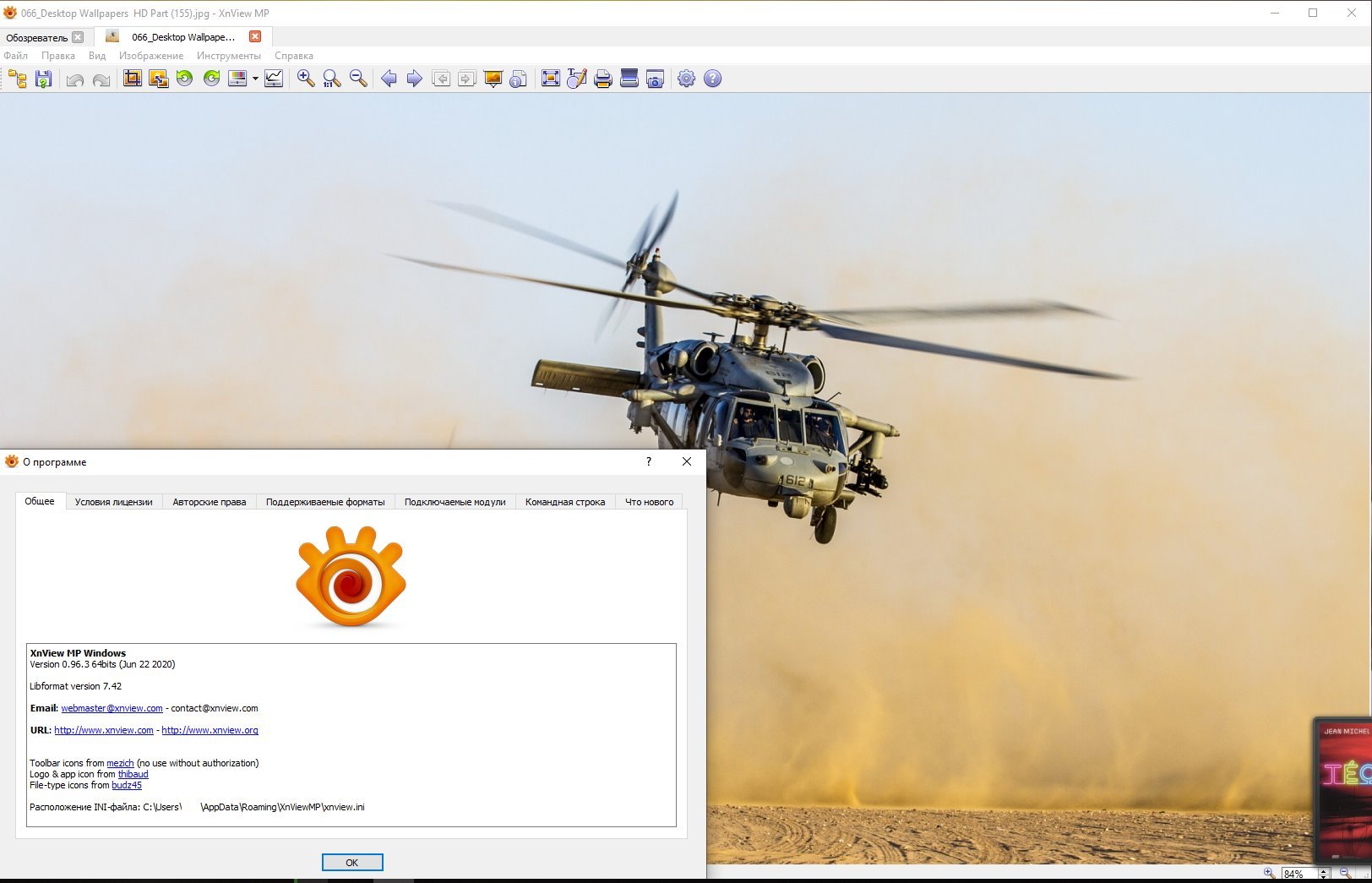1372x883 pixels.
Task: Start the slideshow from the toolbar
Action: pos(493,79)
